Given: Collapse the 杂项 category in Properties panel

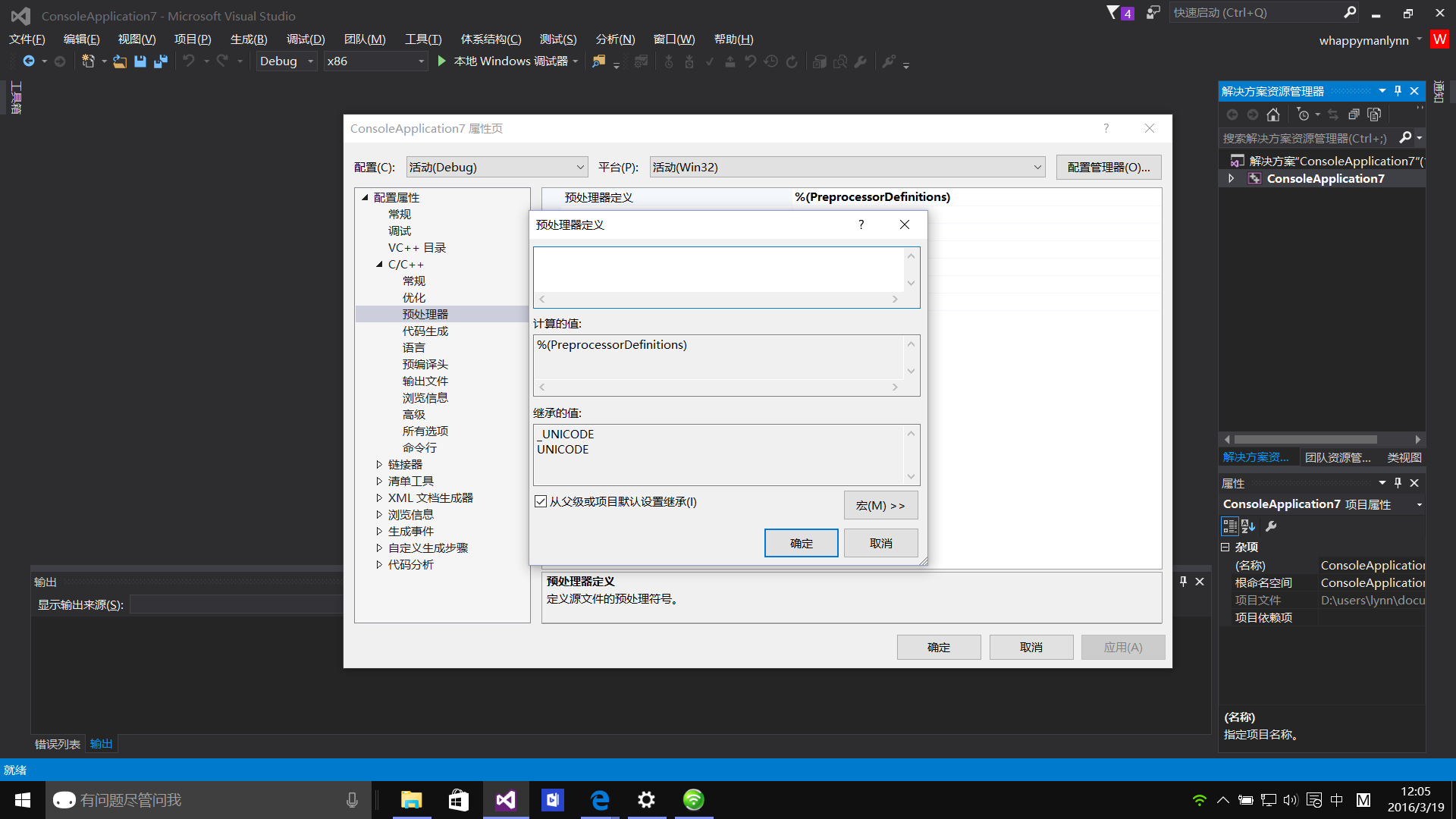Looking at the screenshot, I should [x=1225, y=547].
